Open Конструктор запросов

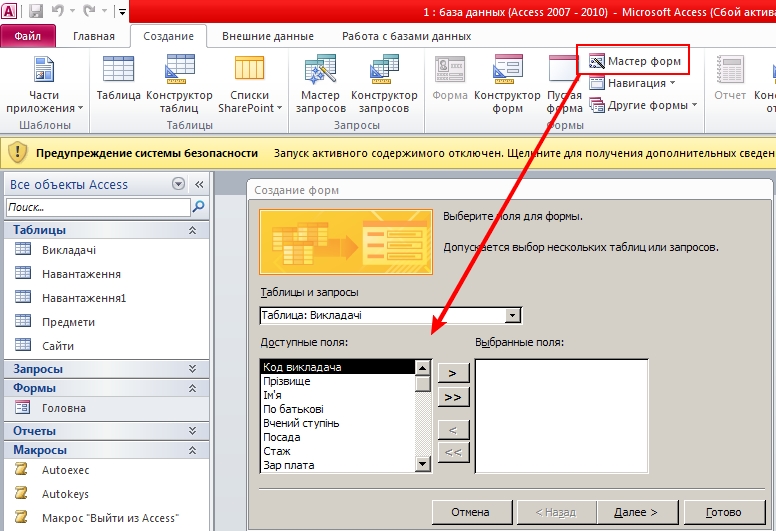pos(384,84)
